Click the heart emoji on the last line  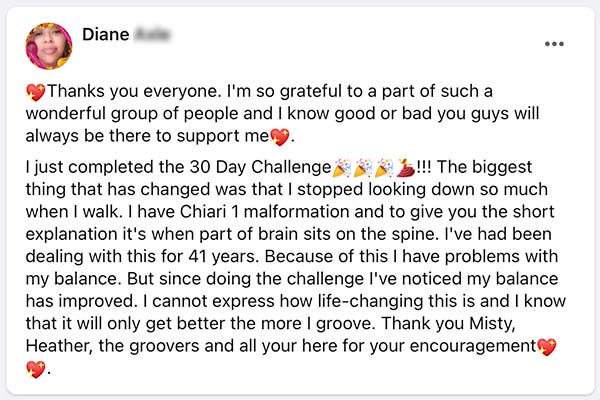36,369
